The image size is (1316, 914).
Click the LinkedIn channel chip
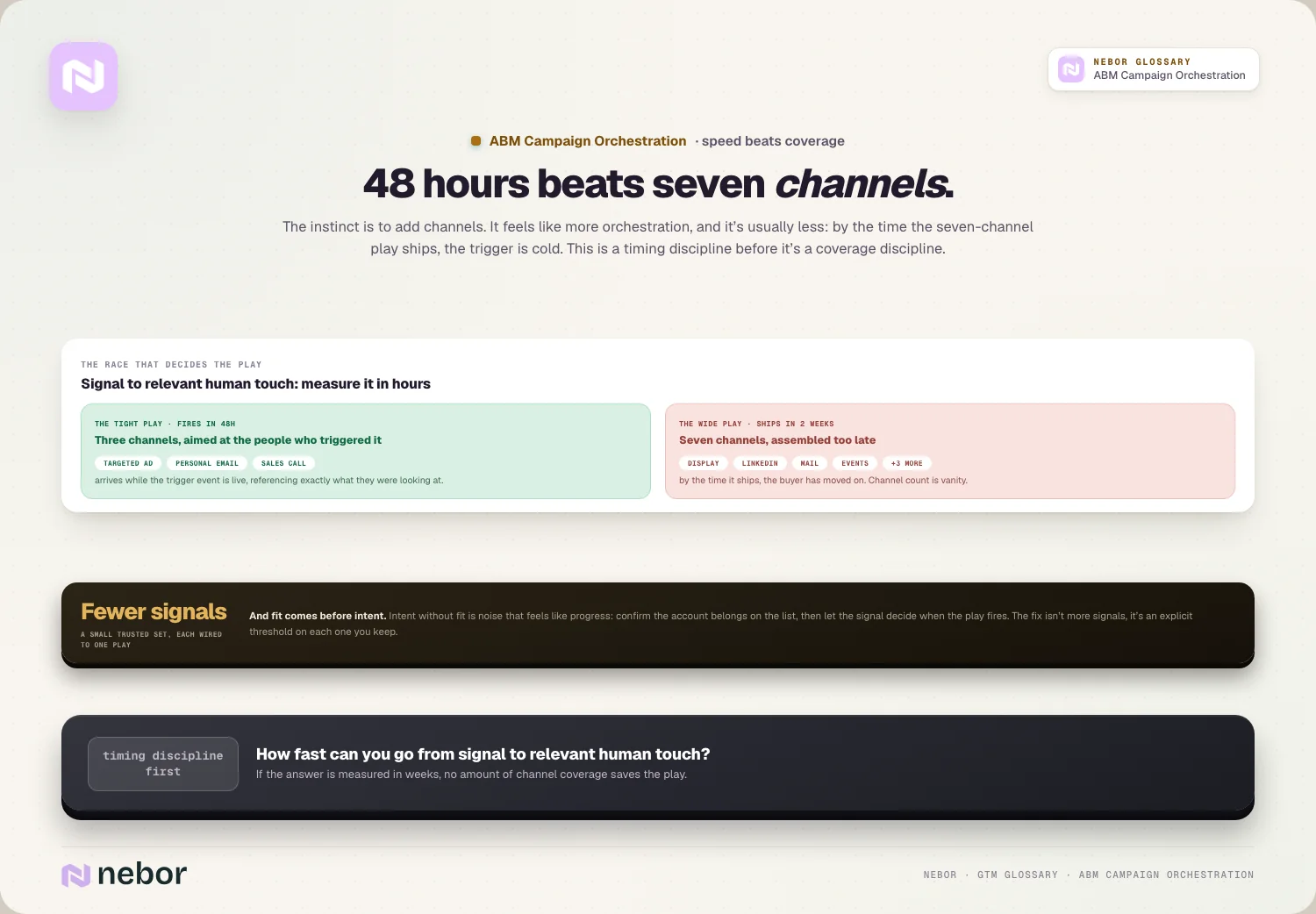[x=760, y=463]
